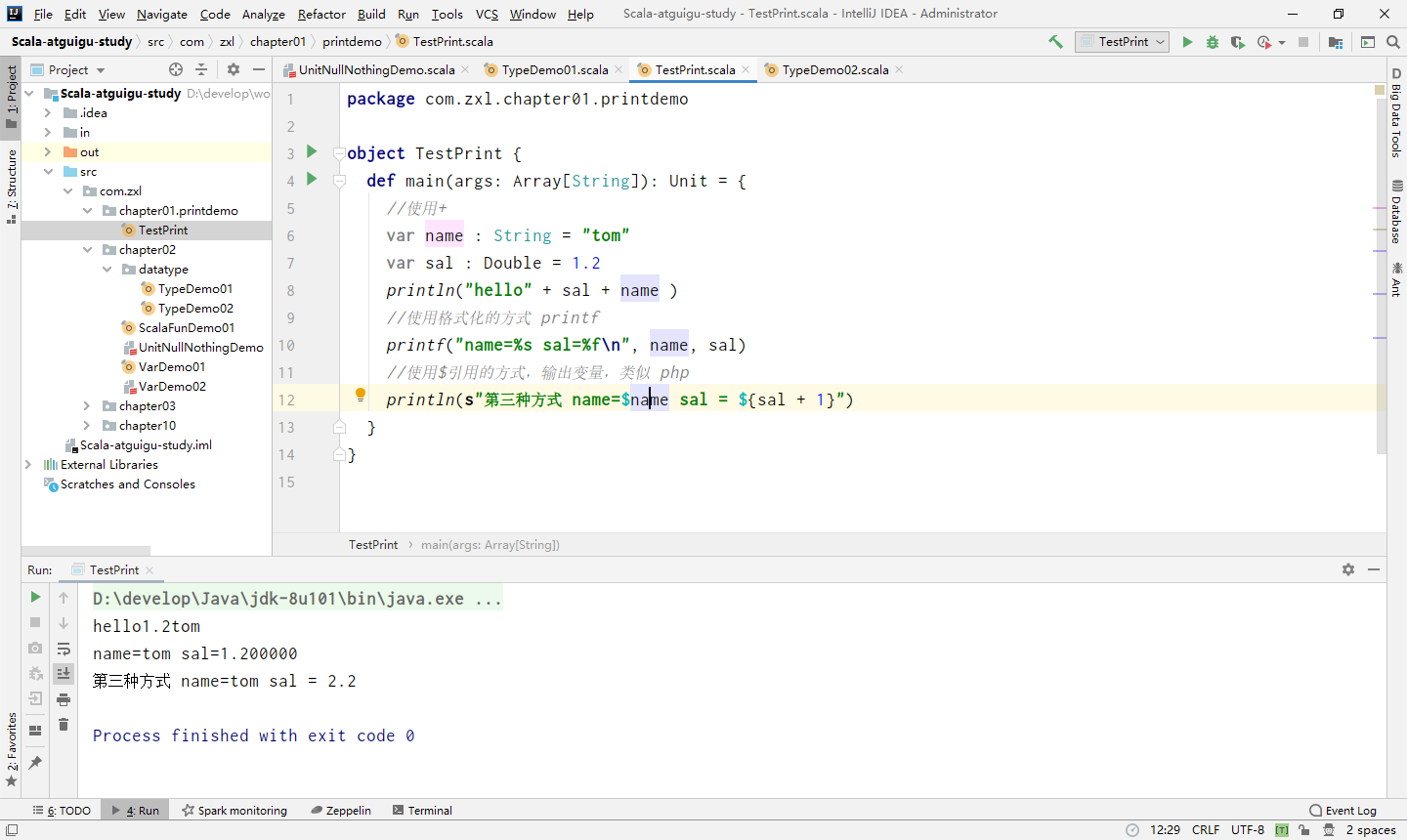Select Scala-atguigu-study.iml file

tap(146, 444)
